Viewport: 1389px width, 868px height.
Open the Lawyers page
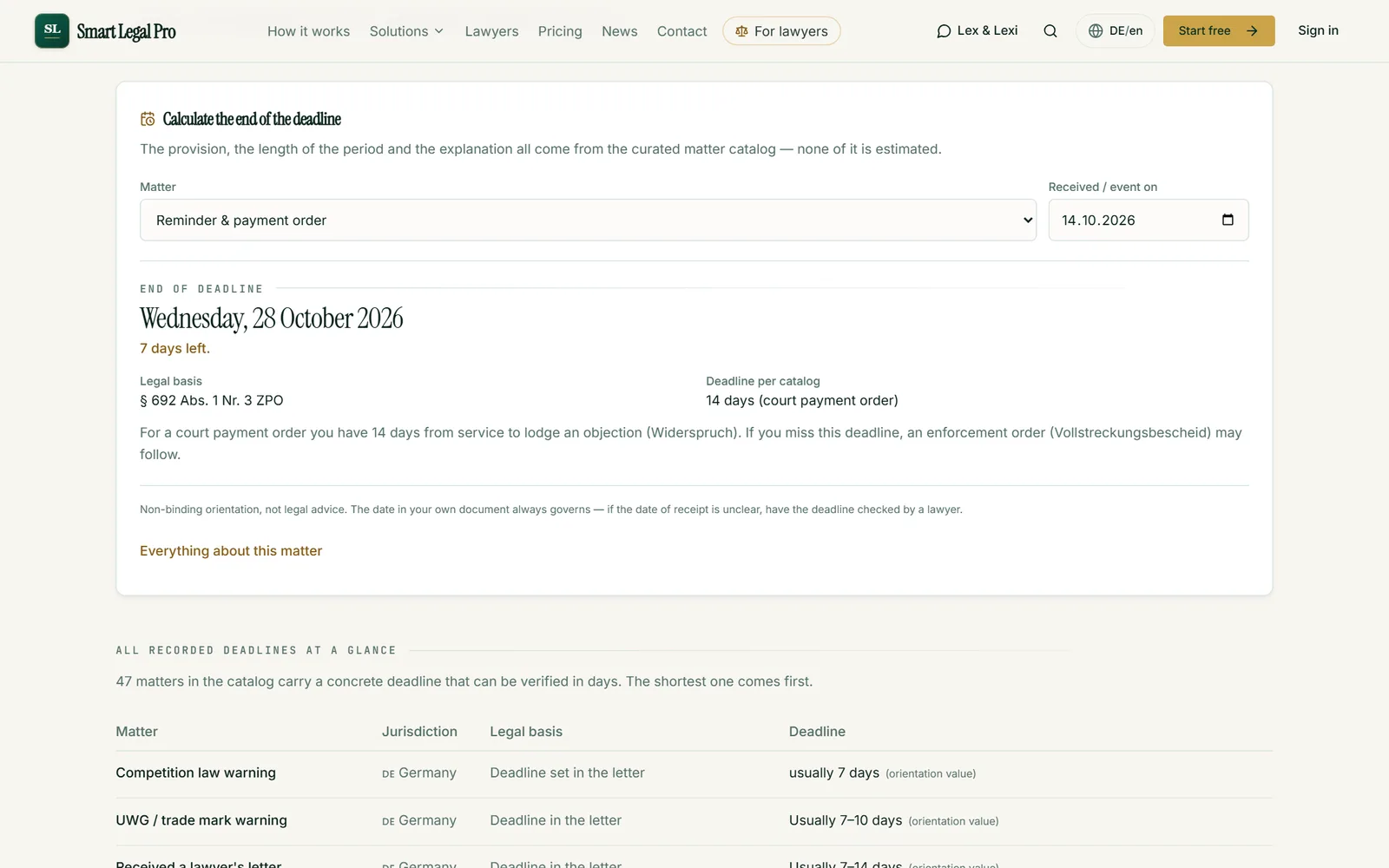click(x=491, y=31)
